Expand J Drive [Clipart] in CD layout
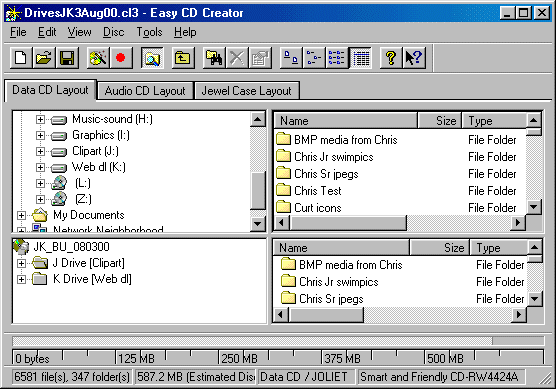 (x=21, y=263)
